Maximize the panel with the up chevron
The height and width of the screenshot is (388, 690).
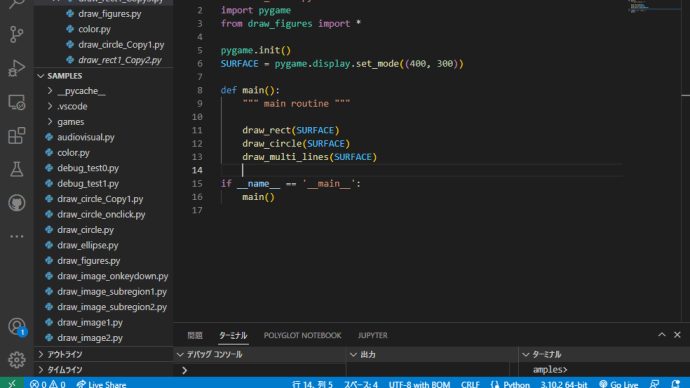[661, 335]
